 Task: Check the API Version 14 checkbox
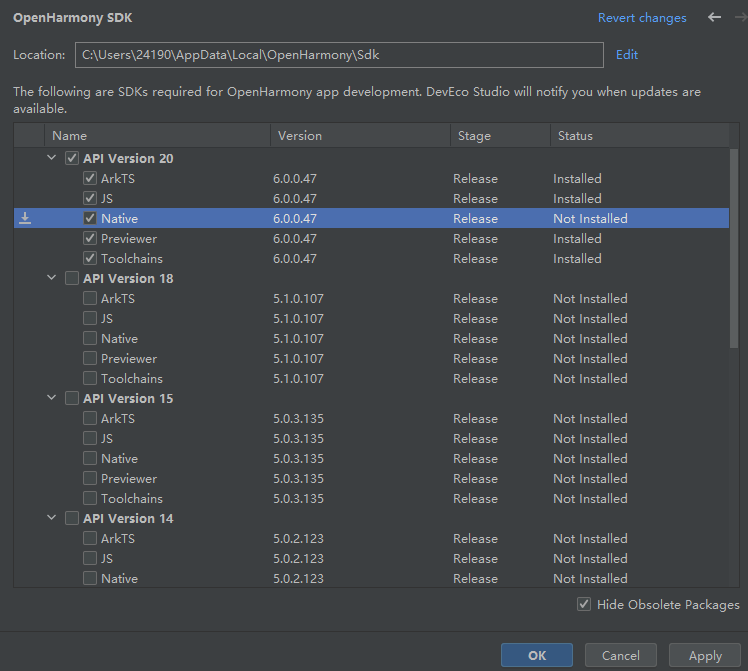(x=72, y=519)
